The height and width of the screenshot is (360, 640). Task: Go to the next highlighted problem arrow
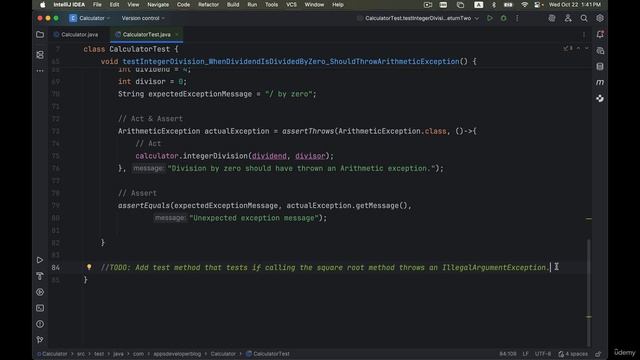click(x=587, y=49)
